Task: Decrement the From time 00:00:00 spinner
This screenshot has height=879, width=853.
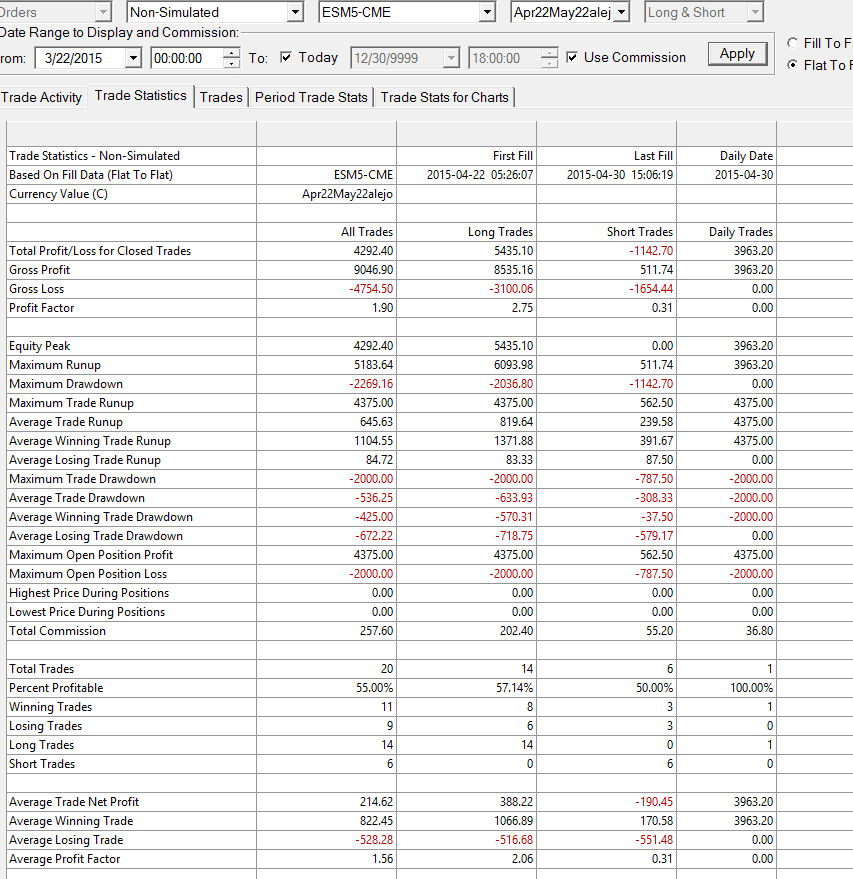Action: point(231,63)
